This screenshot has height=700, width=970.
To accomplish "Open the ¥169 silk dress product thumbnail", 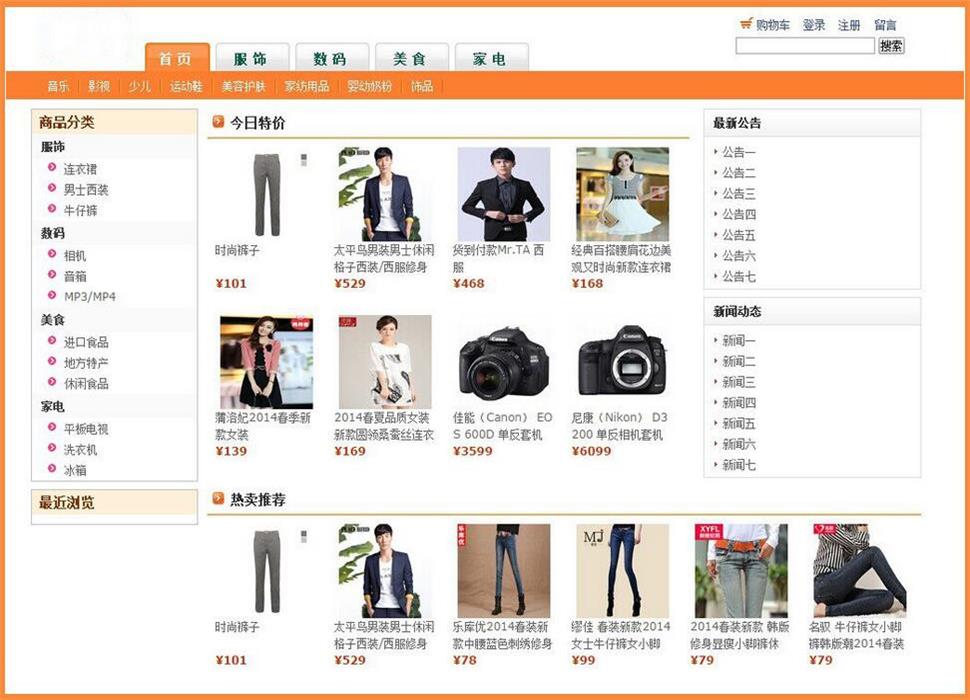I will coord(385,362).
